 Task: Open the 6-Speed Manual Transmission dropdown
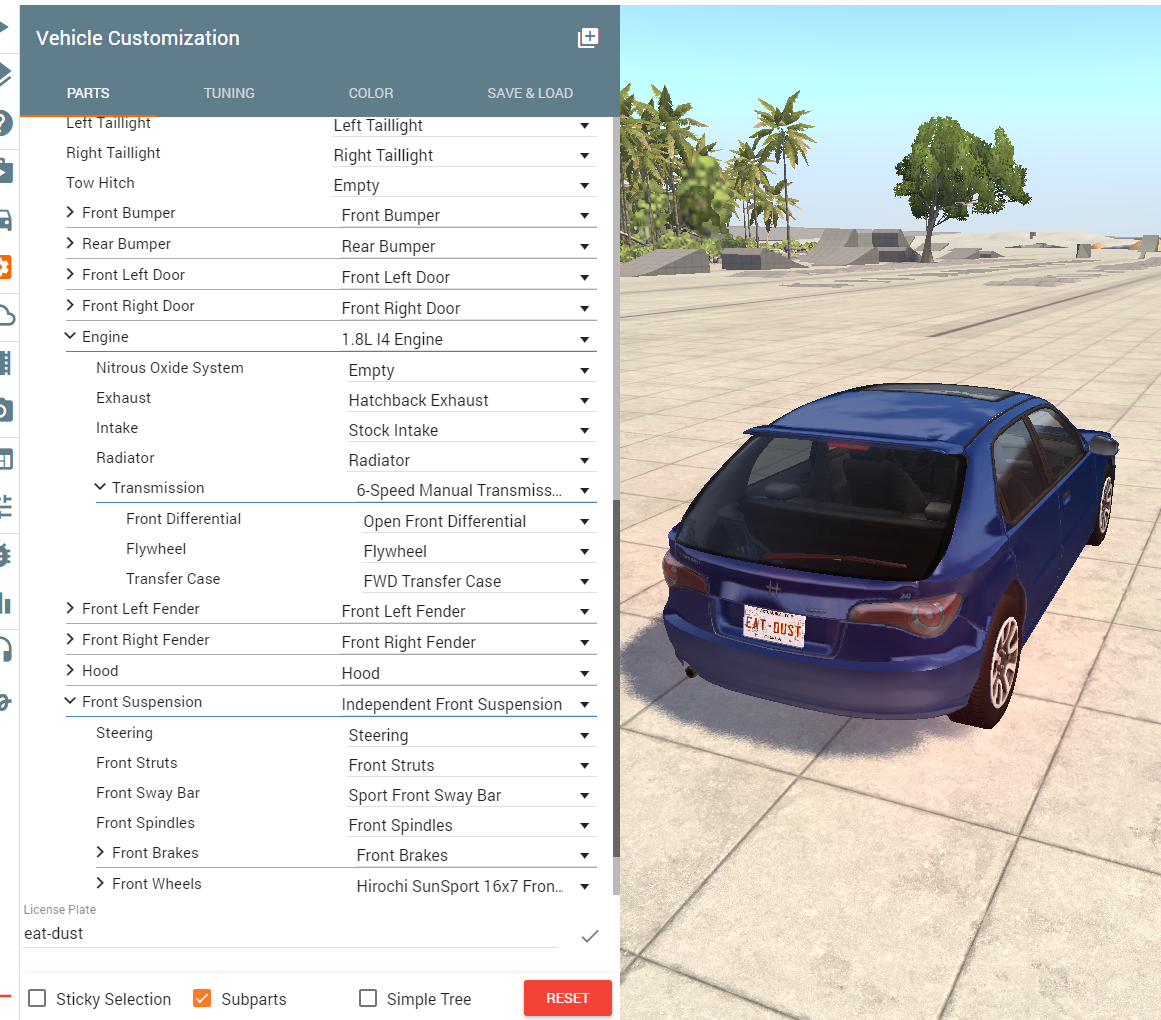475,491
